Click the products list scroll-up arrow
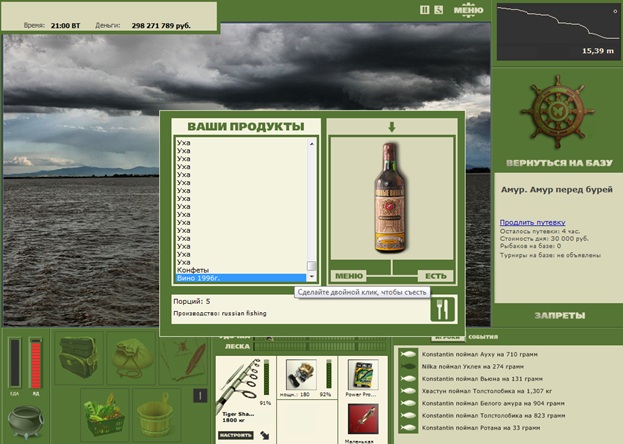 312,144
